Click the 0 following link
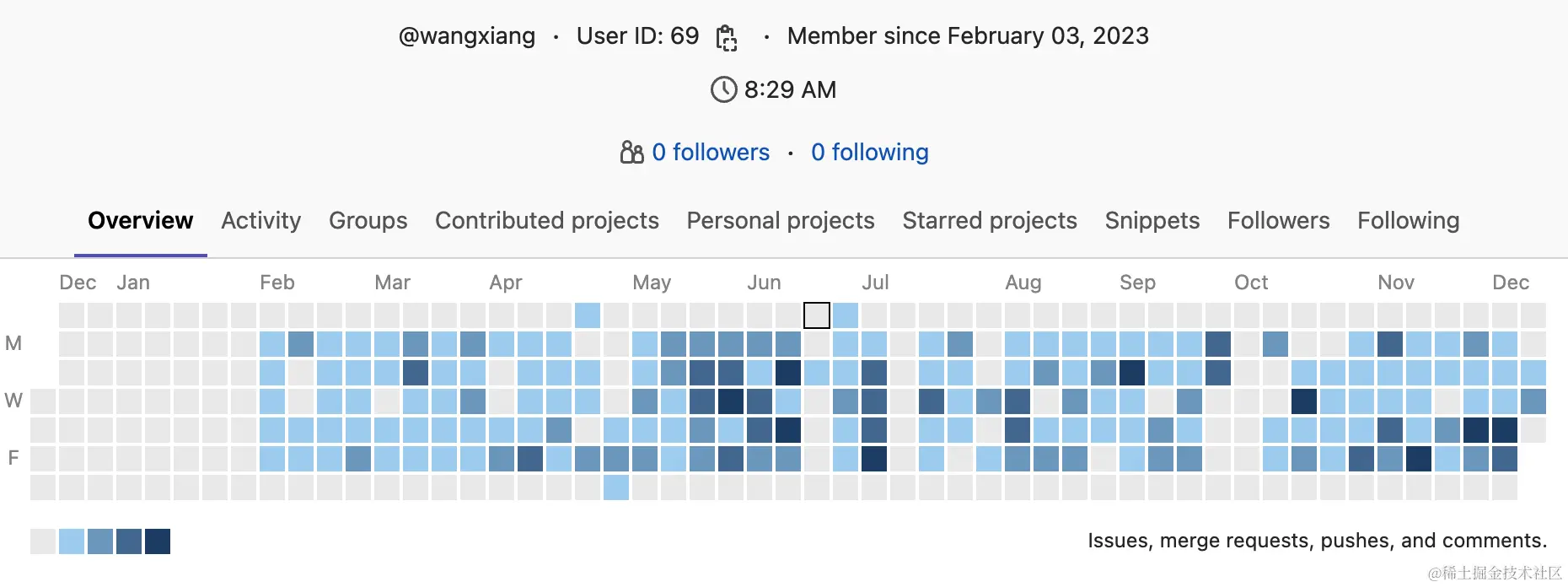The width and height of the screenshot is (1568, 587). (869, 153)
